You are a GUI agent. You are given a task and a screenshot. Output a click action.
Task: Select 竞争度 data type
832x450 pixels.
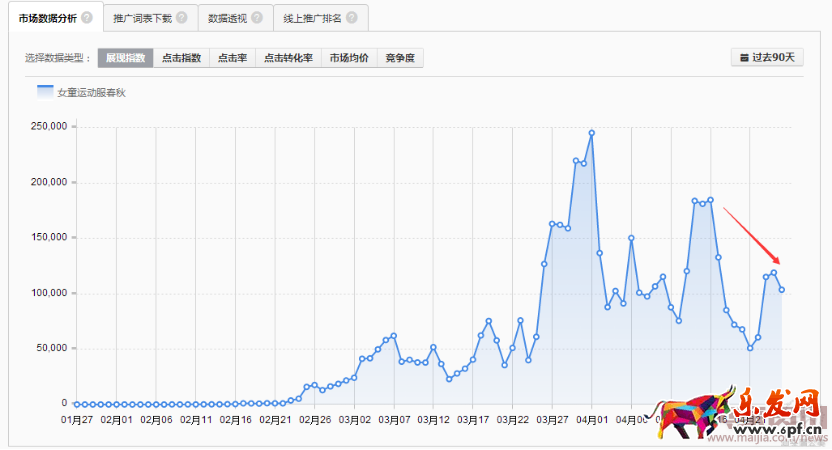point(400,58)
